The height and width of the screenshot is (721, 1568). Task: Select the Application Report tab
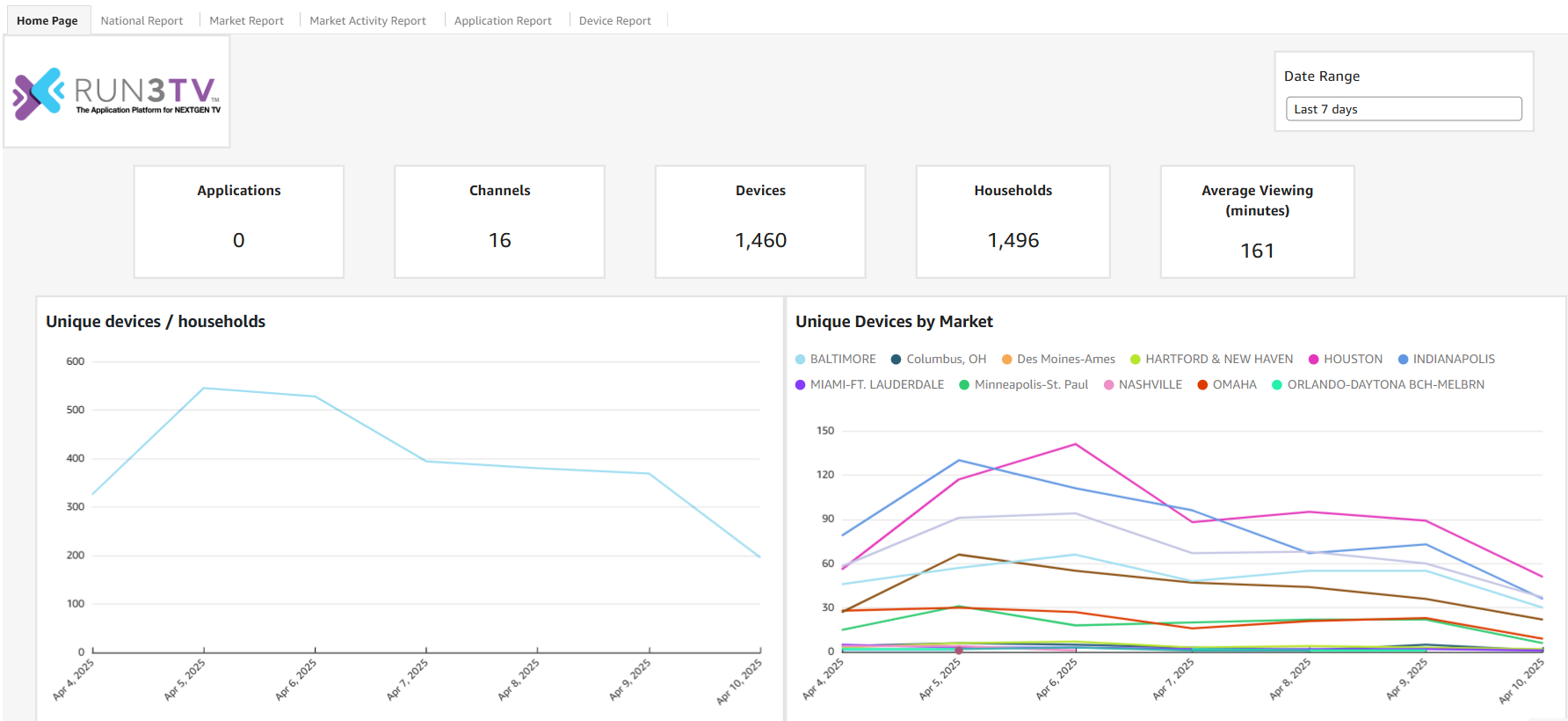pos(503,21)
